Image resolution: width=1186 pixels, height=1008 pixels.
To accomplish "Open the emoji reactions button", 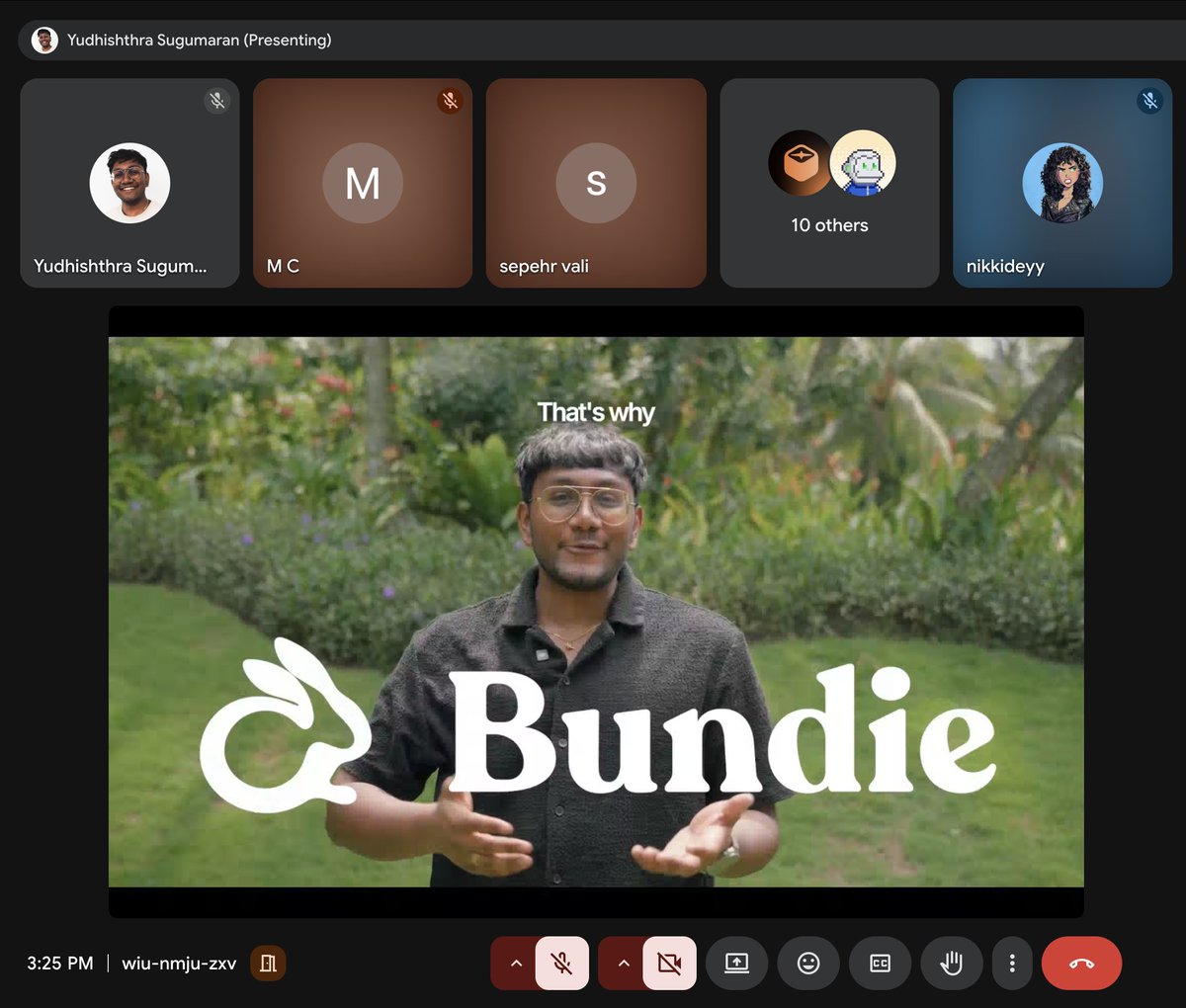I will (808, 963).
